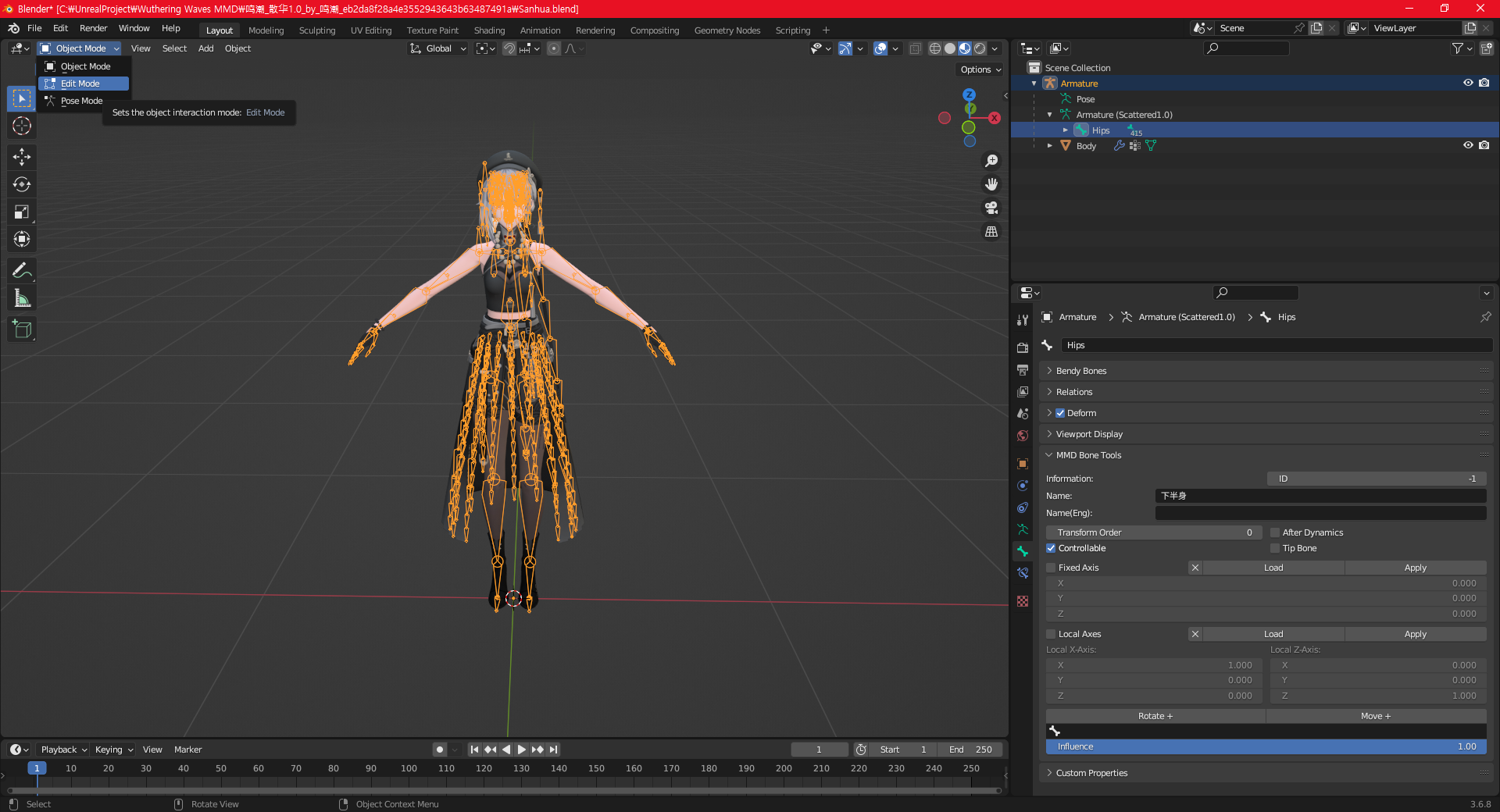Select the Scale tool

click(22, 212)
